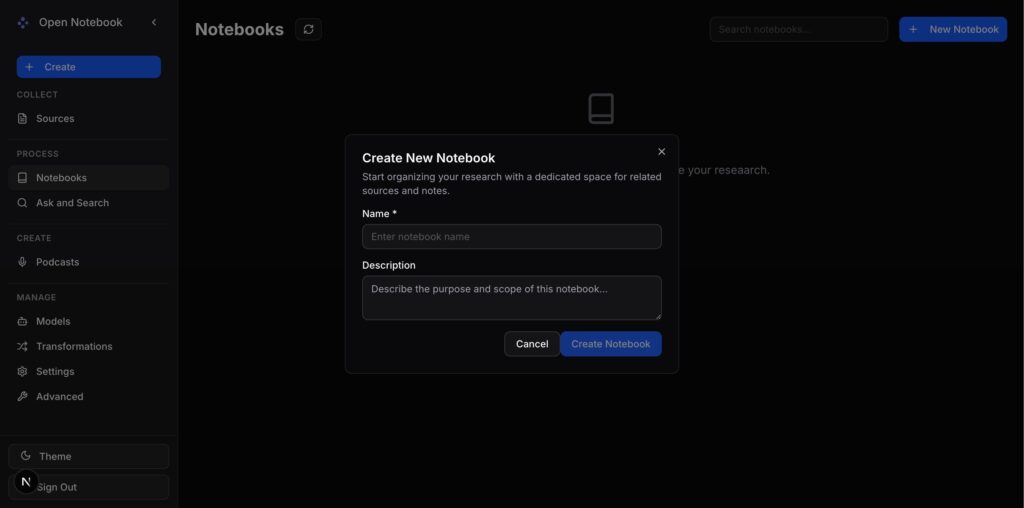
Task: Click the New Notebook button
Action: (952, 29)
